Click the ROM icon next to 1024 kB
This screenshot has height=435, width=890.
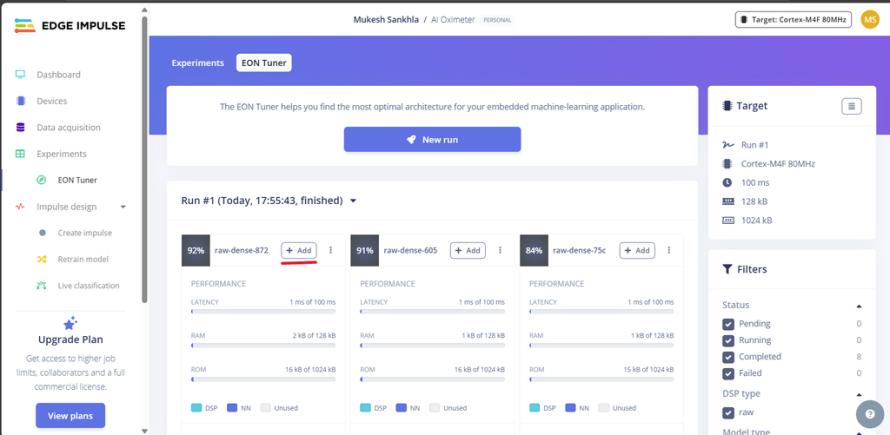(x=728, y=220)
